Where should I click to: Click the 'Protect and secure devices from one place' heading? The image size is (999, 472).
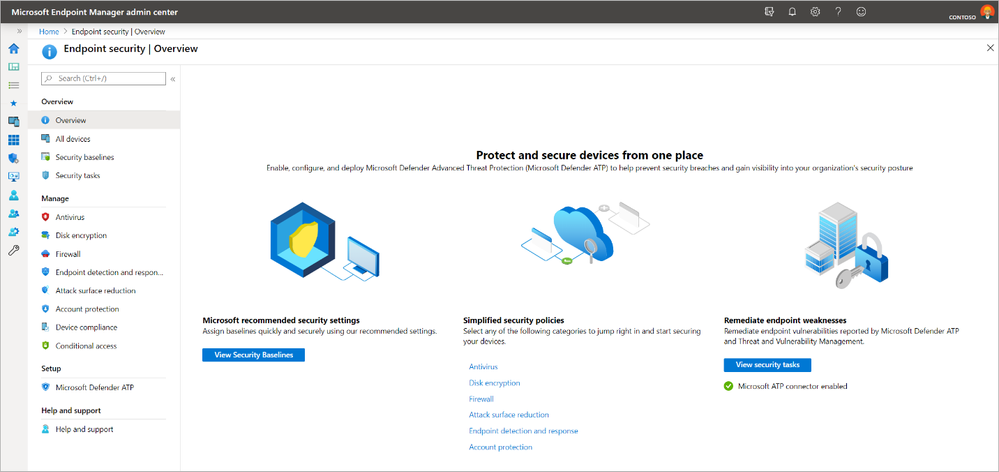click(x=590, y=155)
